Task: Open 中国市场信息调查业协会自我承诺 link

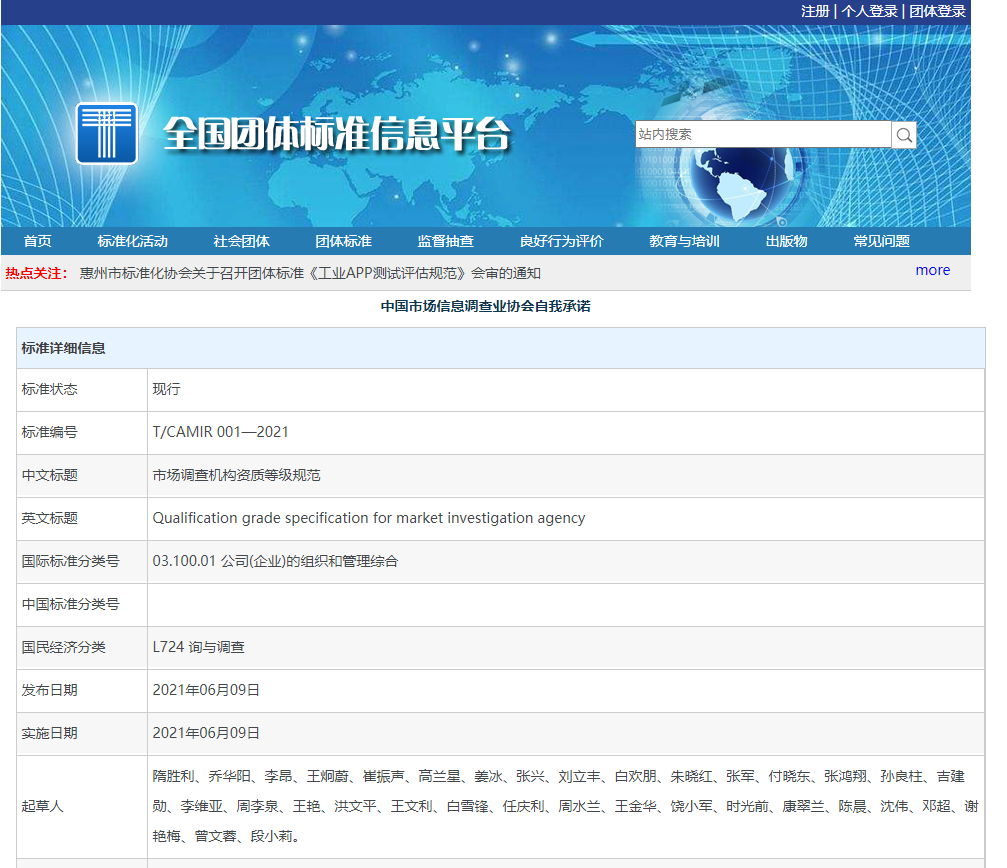Action: tap(486, 306)
